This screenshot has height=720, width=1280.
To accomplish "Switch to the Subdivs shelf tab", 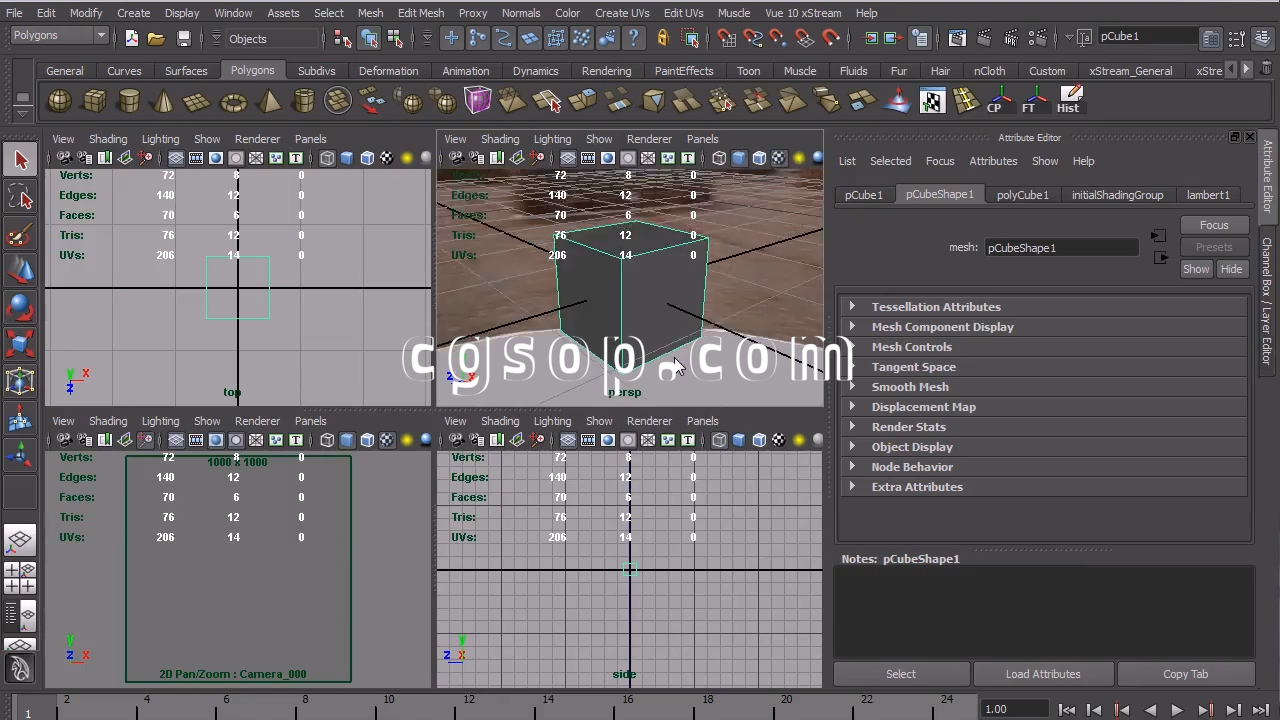I will pyautogui.click(x=316, y=71).
